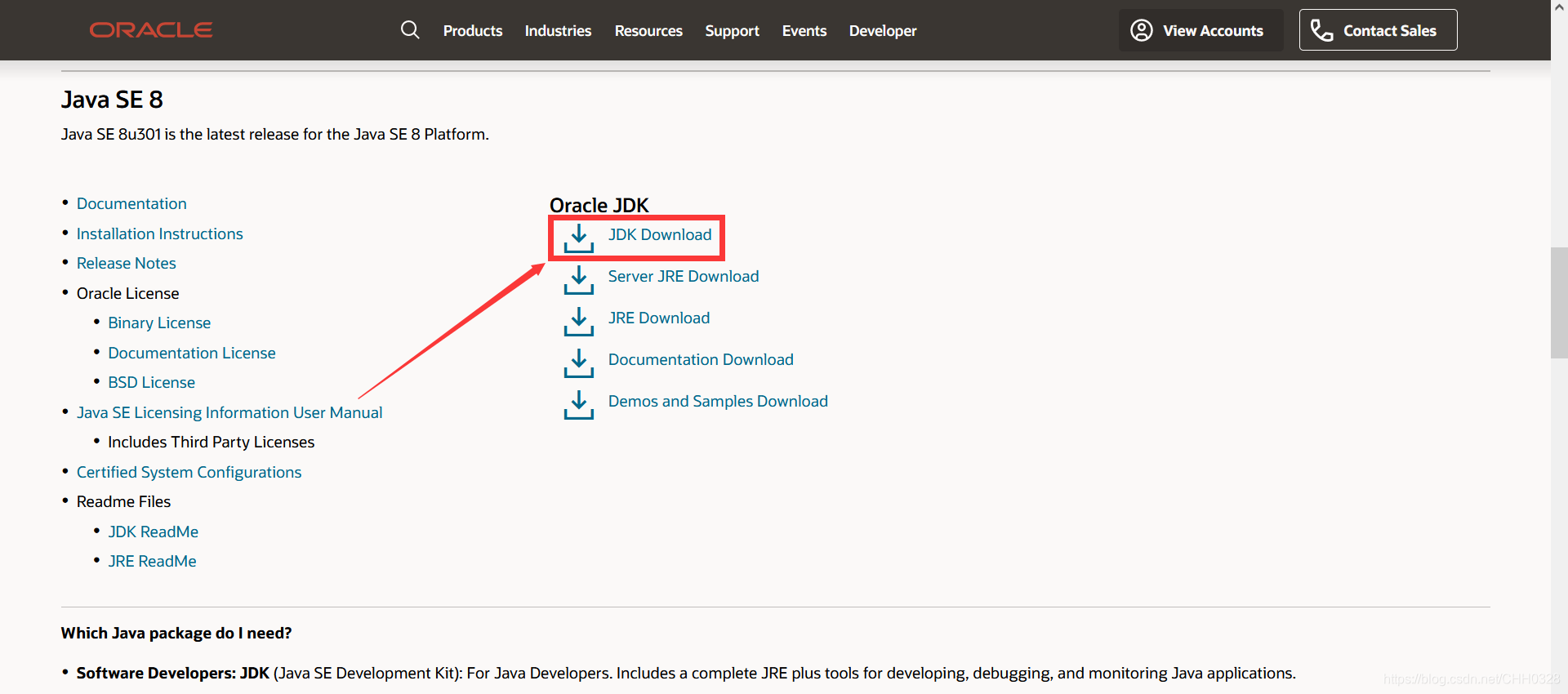Click Which Java package do I need heading
The width and height of the screenshot is (1568, 694).
176,633
